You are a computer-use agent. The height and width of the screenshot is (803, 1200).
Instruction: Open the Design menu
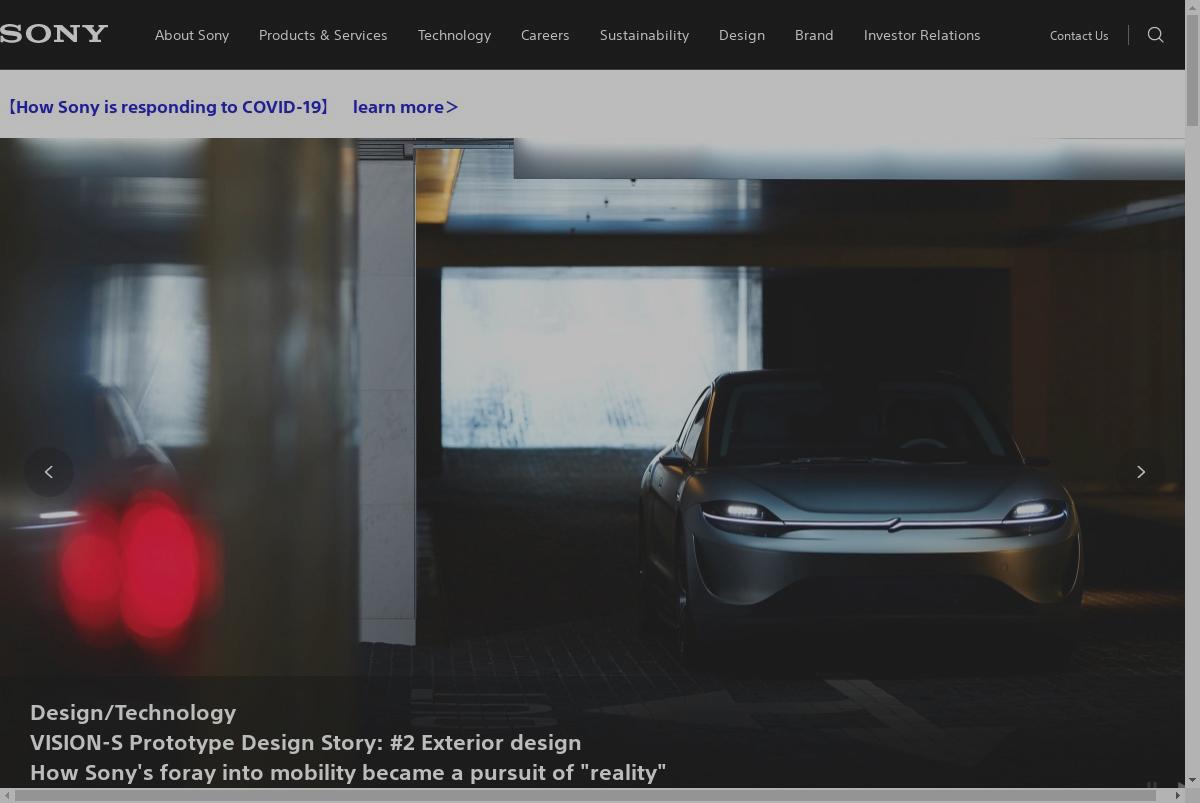(x=742, y=35)
